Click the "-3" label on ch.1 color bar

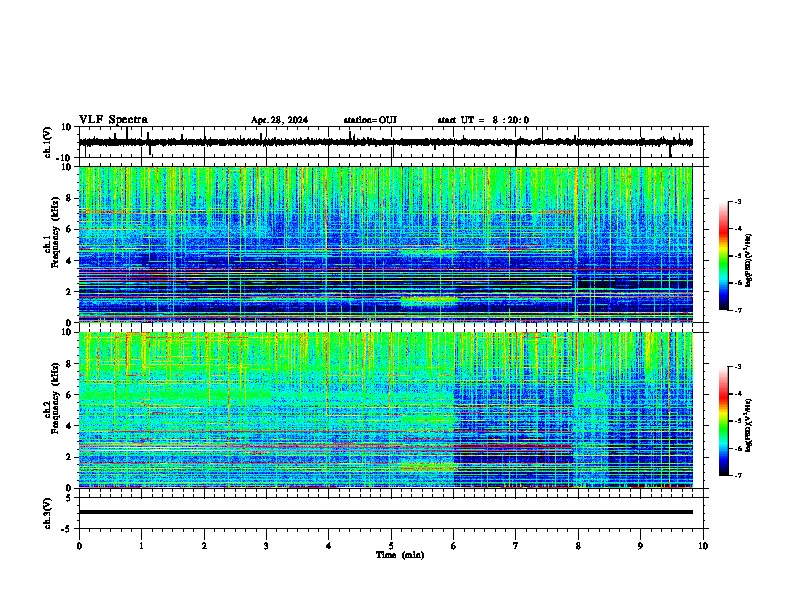tap(738, 202)
